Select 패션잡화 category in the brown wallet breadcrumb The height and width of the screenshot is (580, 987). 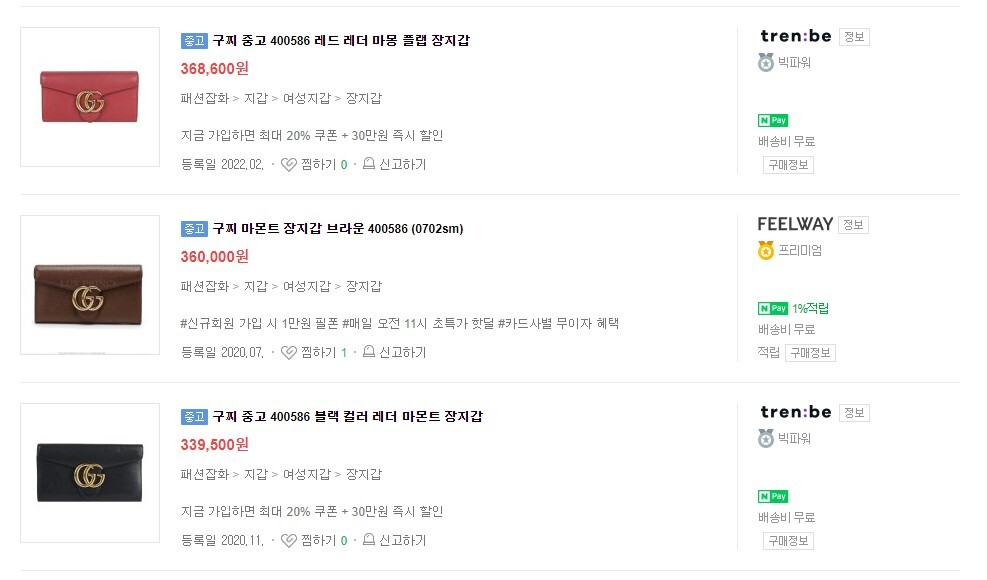click(x=205, y=287)
